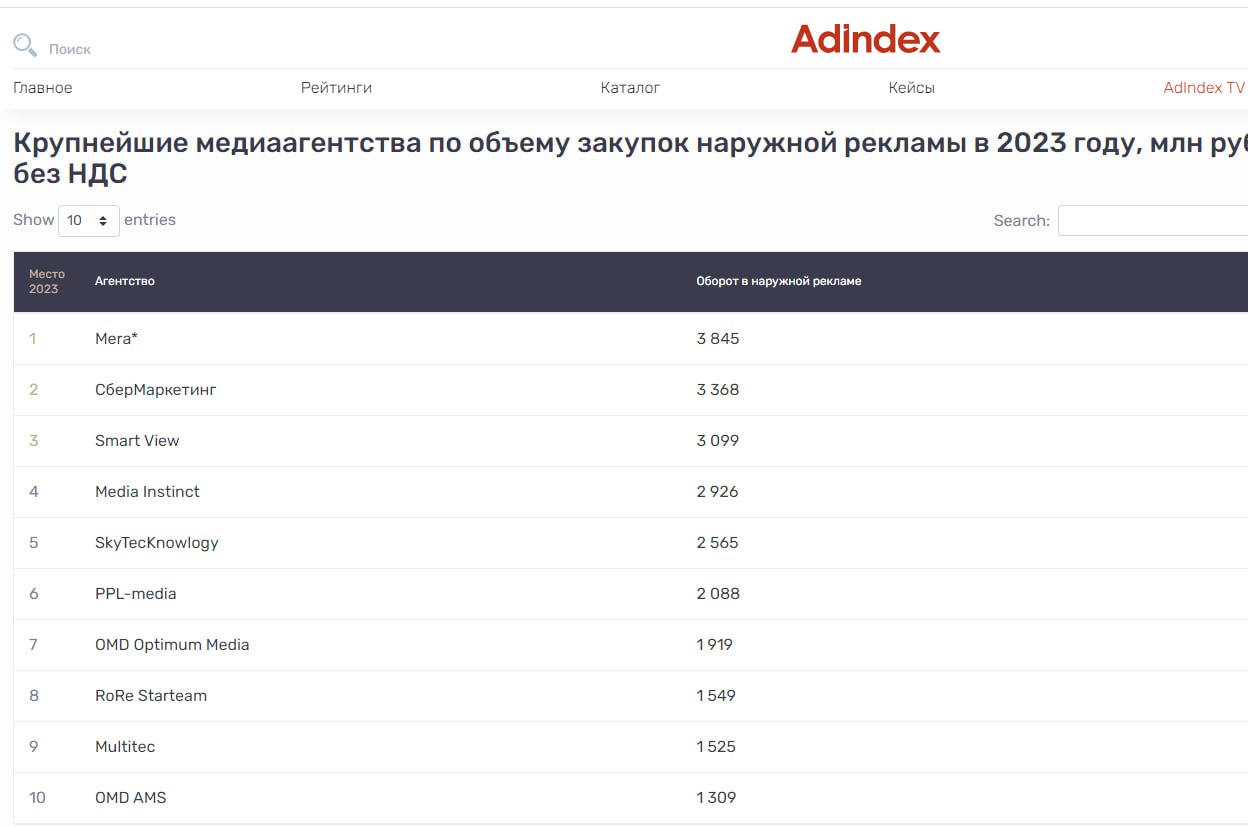Click rank number 1 beside Mera*
Screen dimensions: 1248x828
[x=32, y=339]
